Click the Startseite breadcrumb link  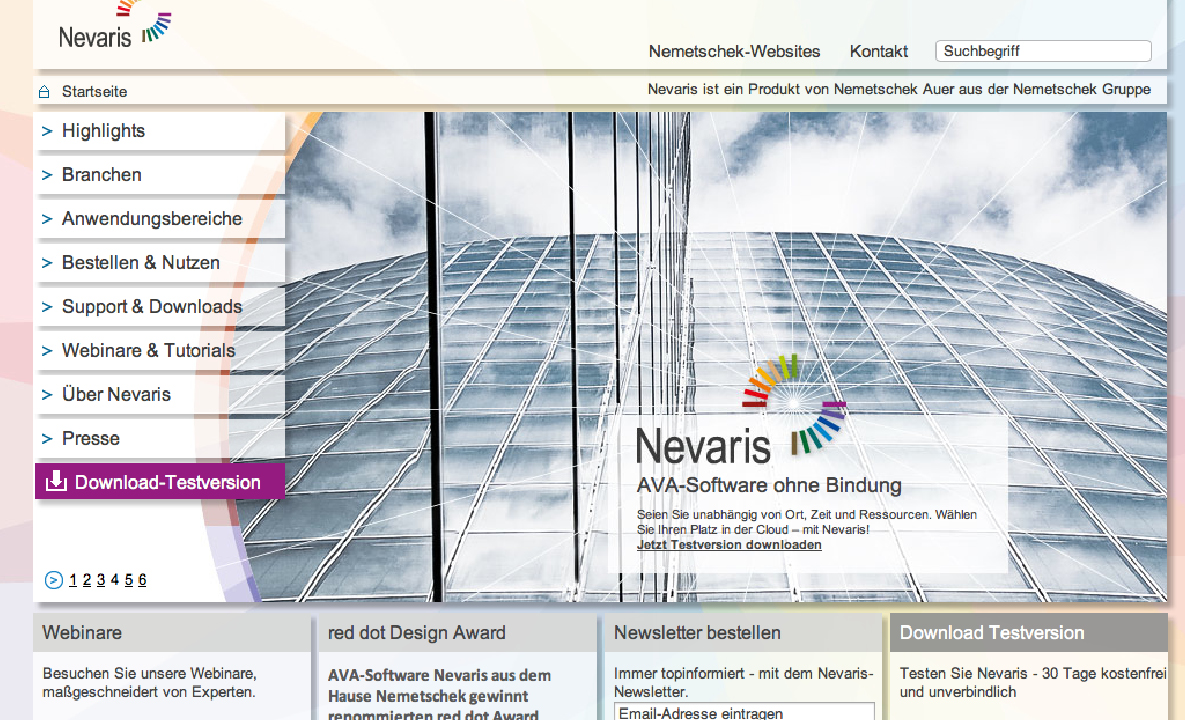pyautogui.click(x=94, y=91)
